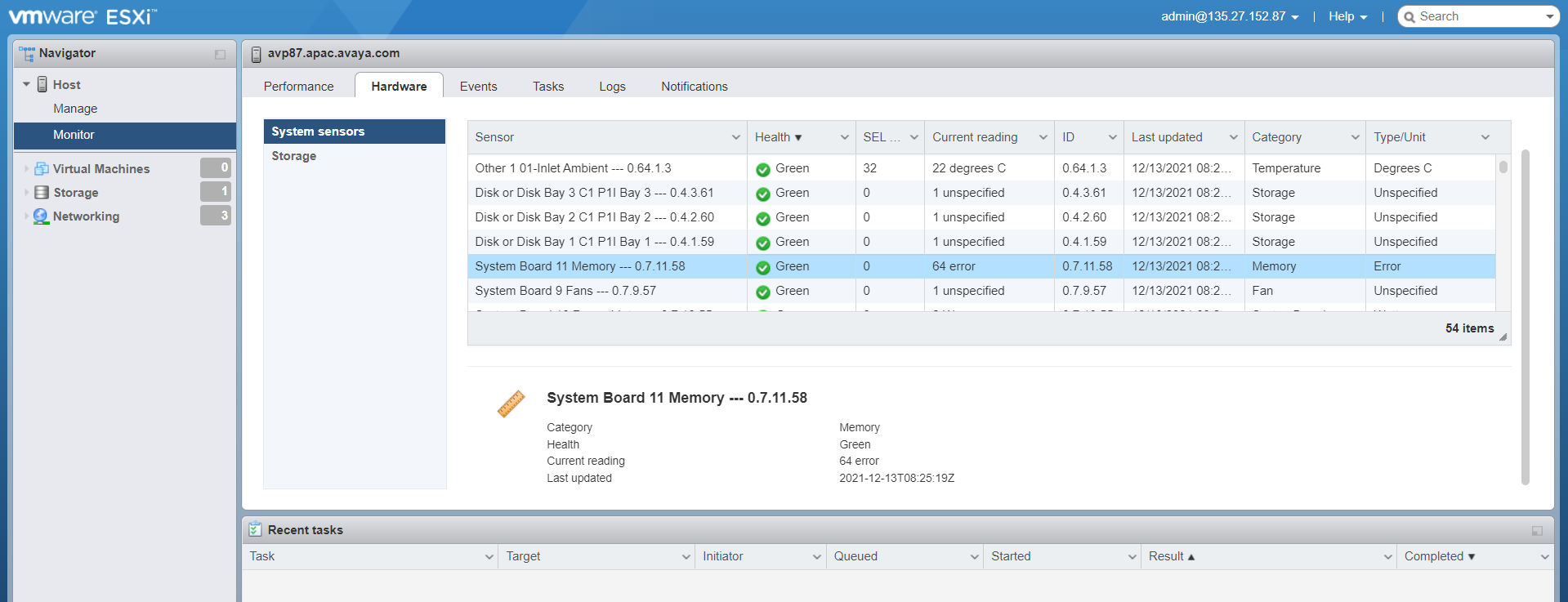Viewport: 1568px width, 602px height.
Task: Open the Type/Unit column dropdown menu
Action: click(x=1485, y=137)
